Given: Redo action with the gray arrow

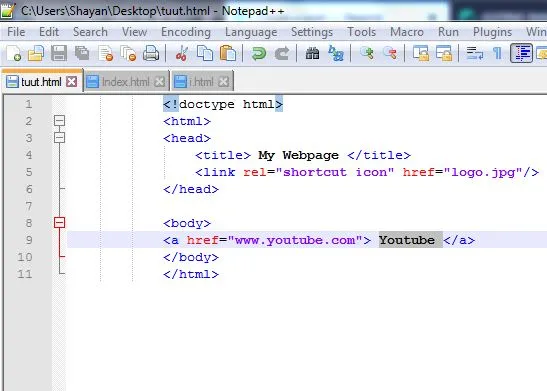Looking at the screenshot, I should pos(282,53).
